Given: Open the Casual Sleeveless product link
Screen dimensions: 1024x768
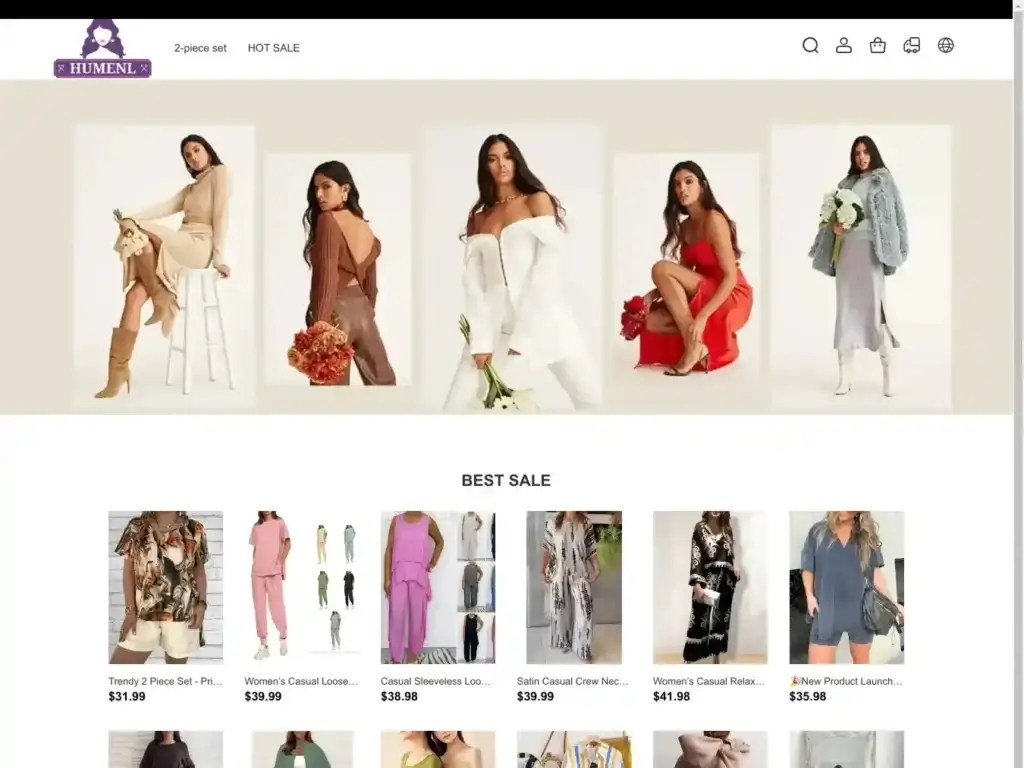Looking at the screenshot, I should [437, 680].
